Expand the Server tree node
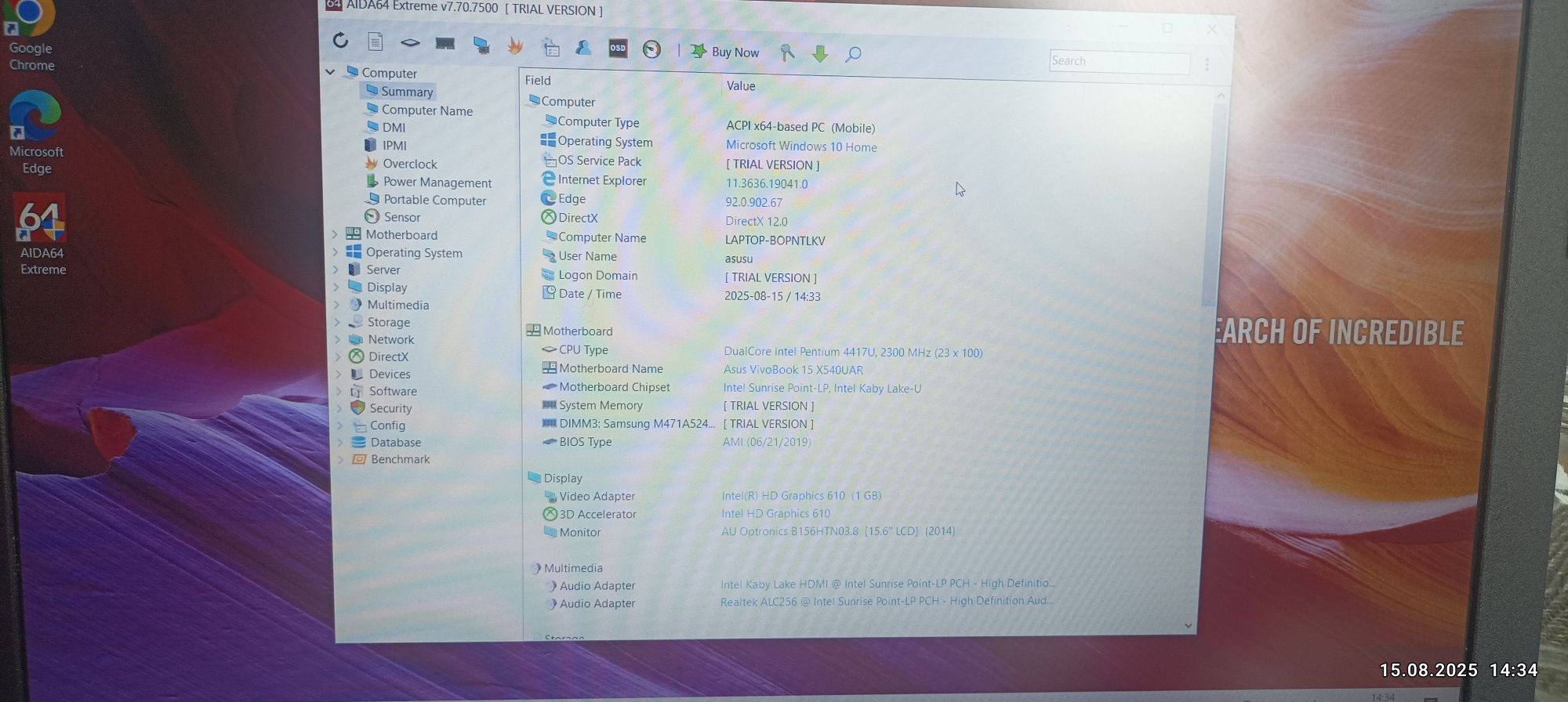 [336, 270]
